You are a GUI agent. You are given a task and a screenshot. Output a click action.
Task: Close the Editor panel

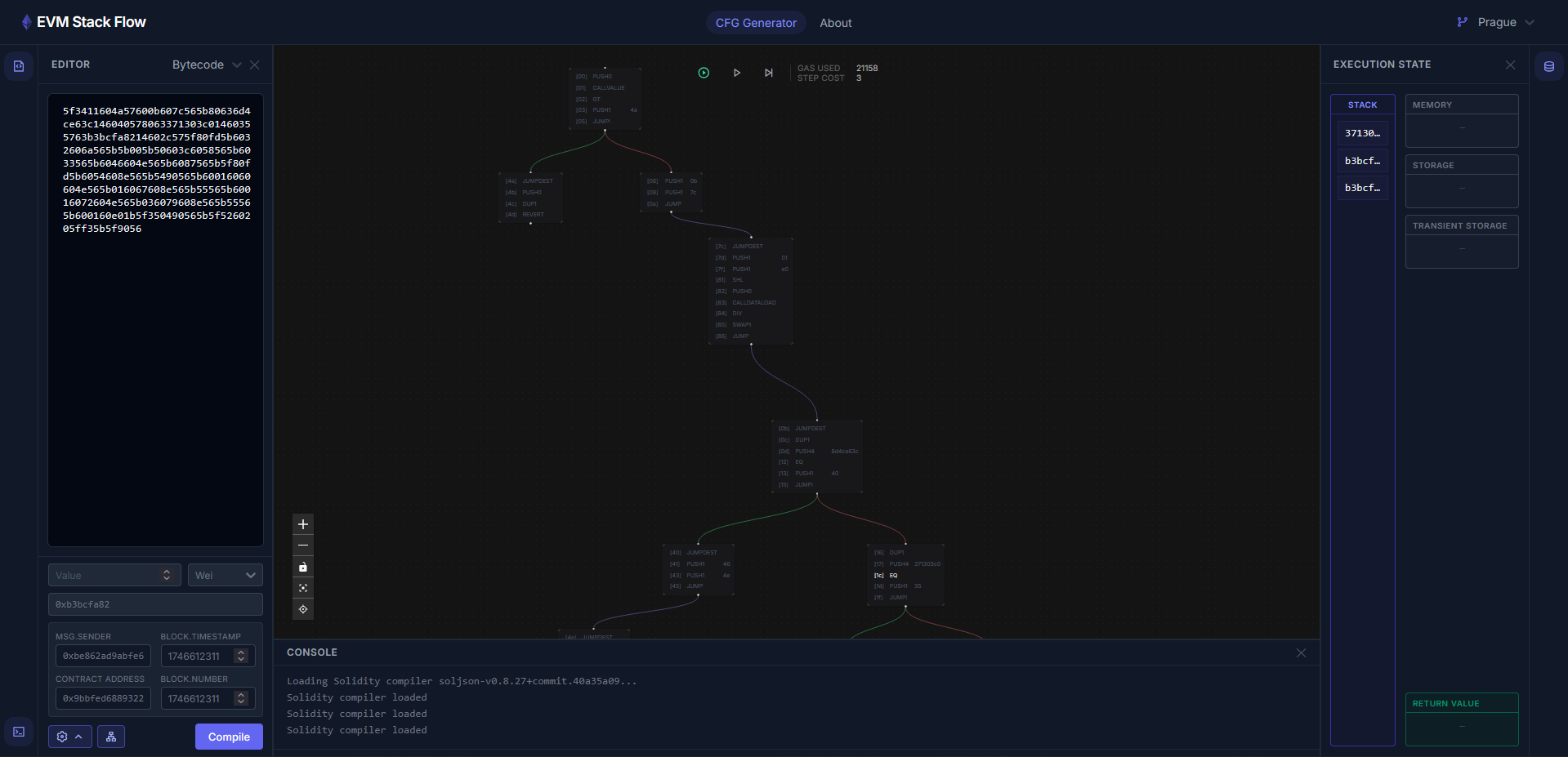pyautogui.click(x=255, y=65)
